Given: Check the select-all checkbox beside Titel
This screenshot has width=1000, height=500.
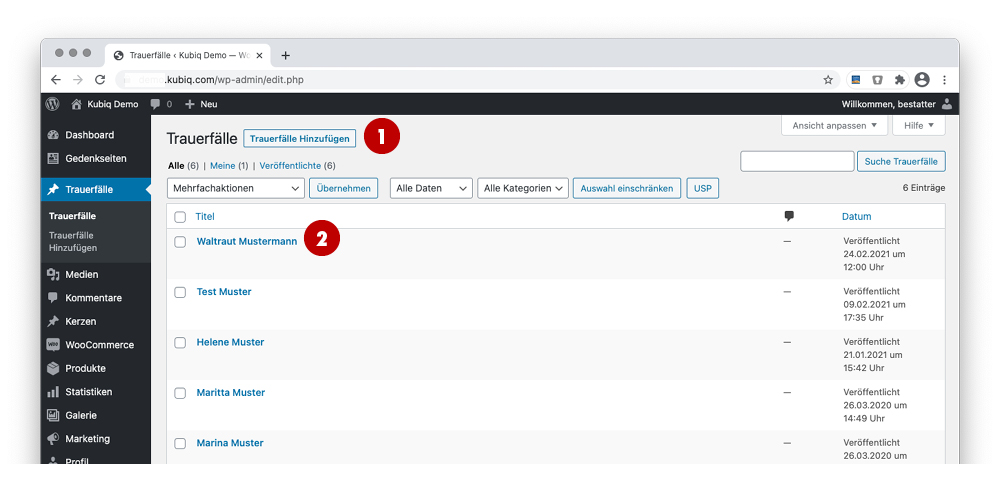Looking at the screenshot, I should [180, 217].
